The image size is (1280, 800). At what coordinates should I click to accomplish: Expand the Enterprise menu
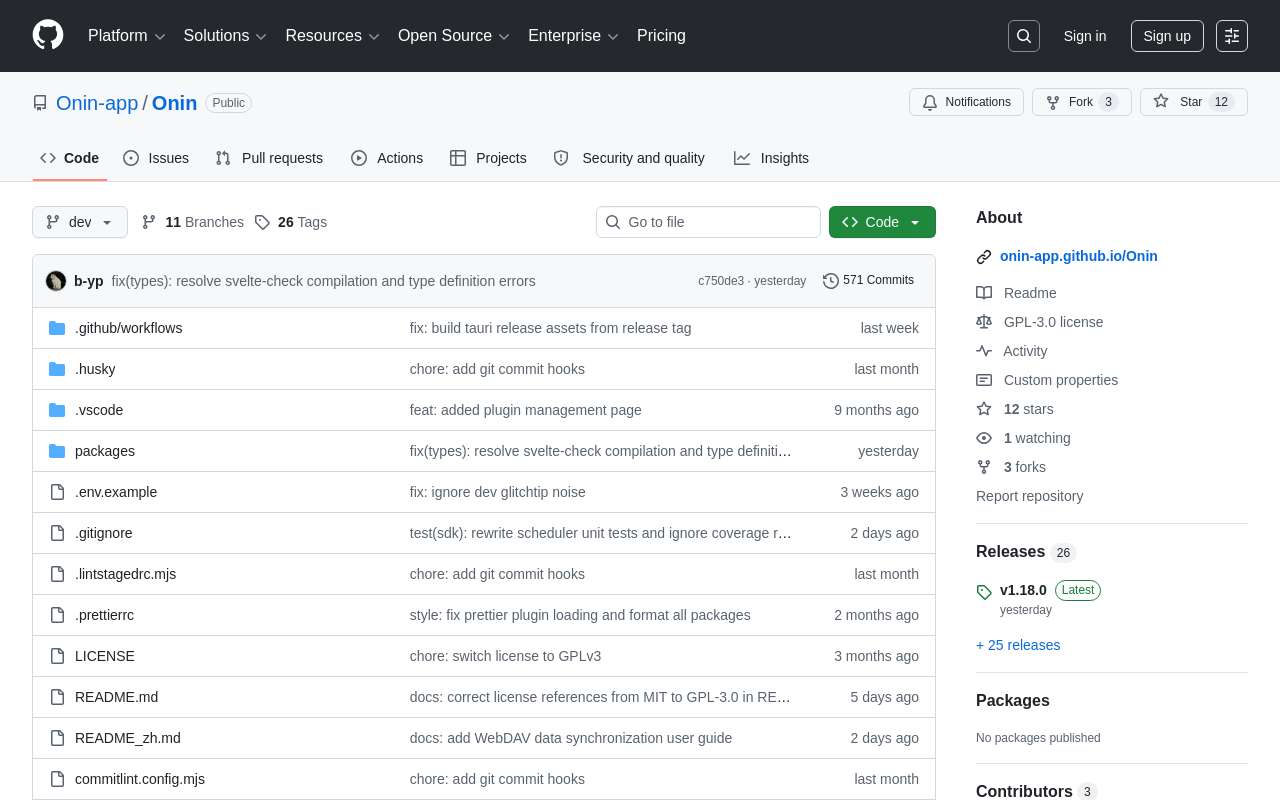[573, 36]
